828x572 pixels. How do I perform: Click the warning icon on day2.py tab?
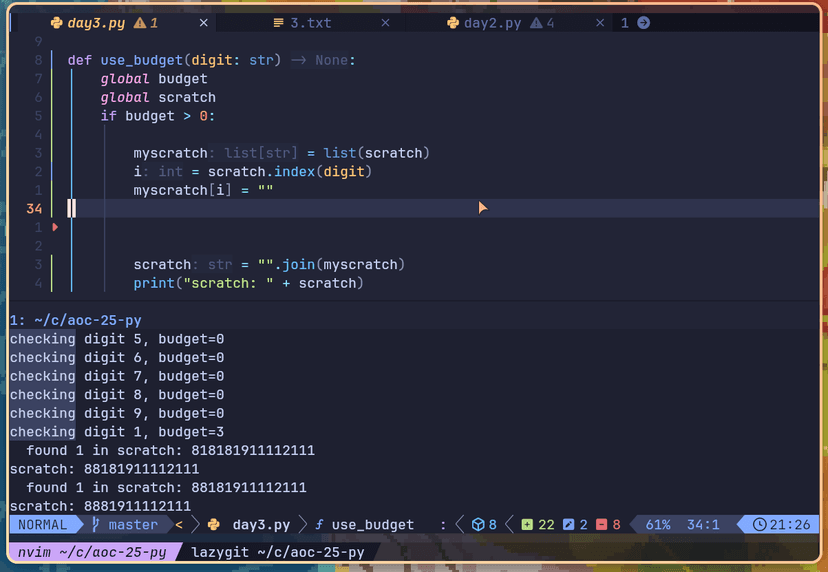537,23
